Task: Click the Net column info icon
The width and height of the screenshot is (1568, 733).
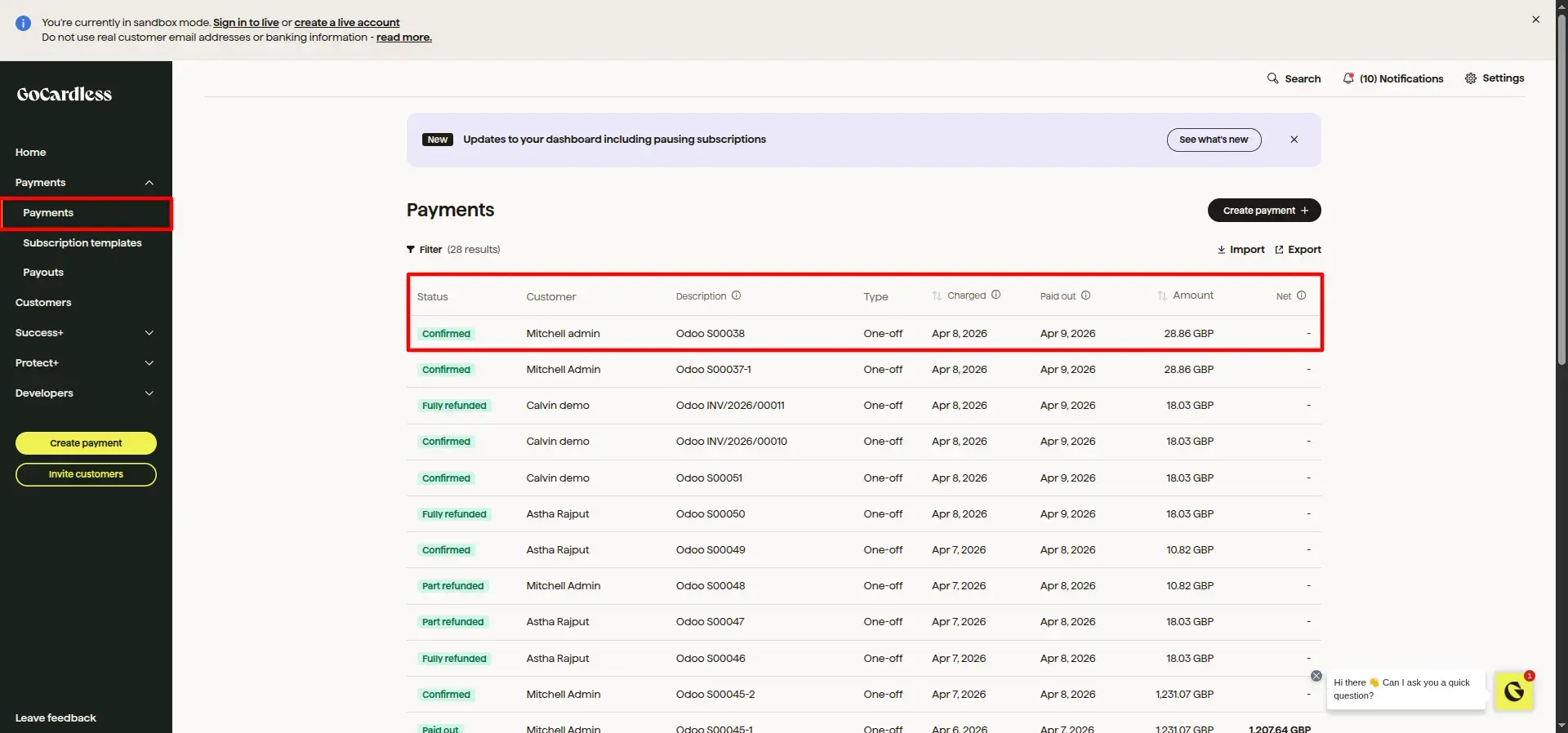Action: (1301, 295)
